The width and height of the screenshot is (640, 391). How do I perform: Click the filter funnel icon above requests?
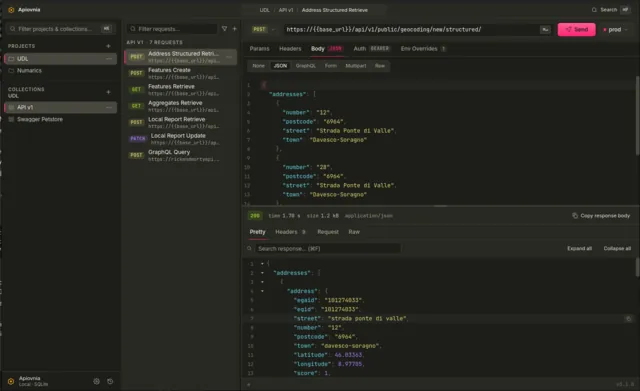[x=224, y=29]
